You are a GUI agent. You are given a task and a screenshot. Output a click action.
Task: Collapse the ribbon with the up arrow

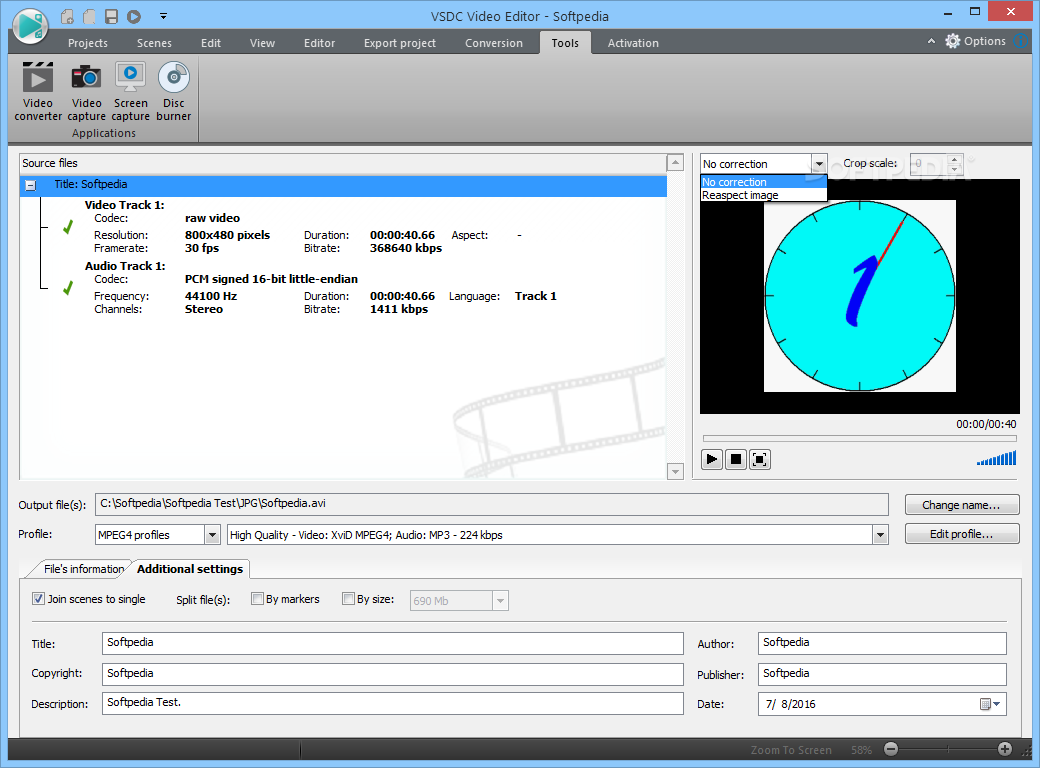point(931,41)
